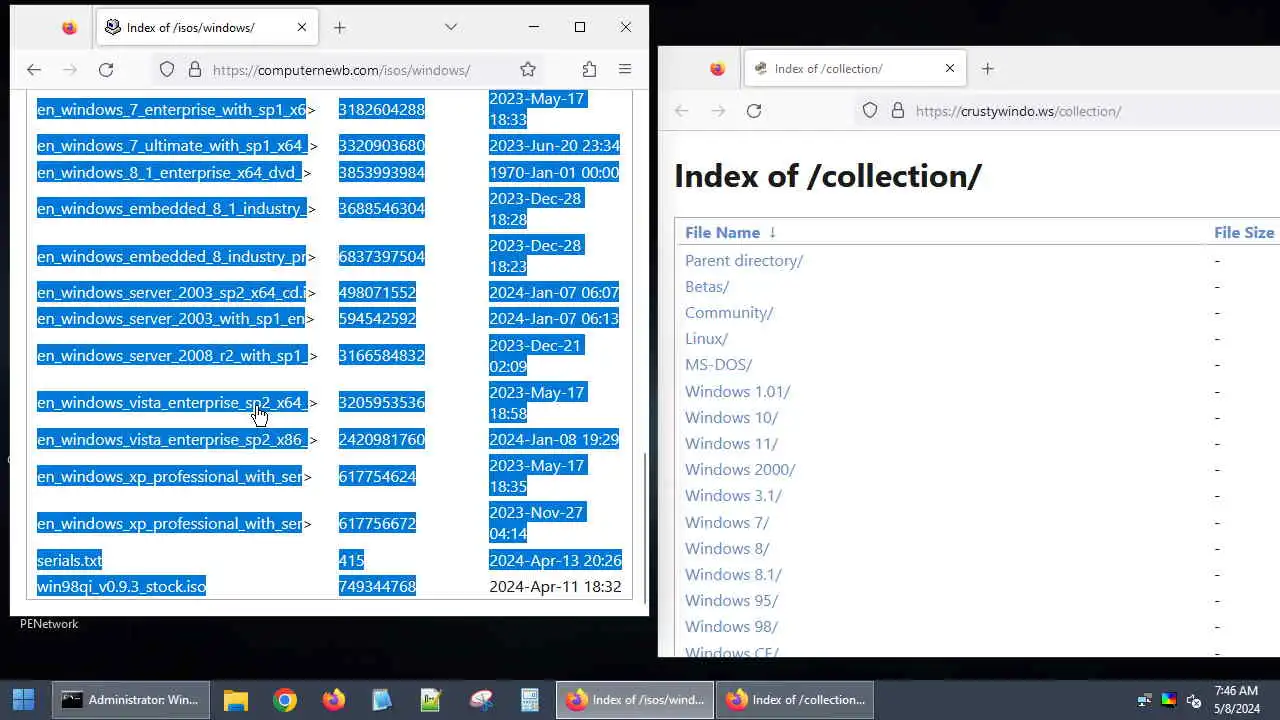1280x720 pixels.
Task: Reload the crustywindo.ws collection page
Action: point(754,110)
